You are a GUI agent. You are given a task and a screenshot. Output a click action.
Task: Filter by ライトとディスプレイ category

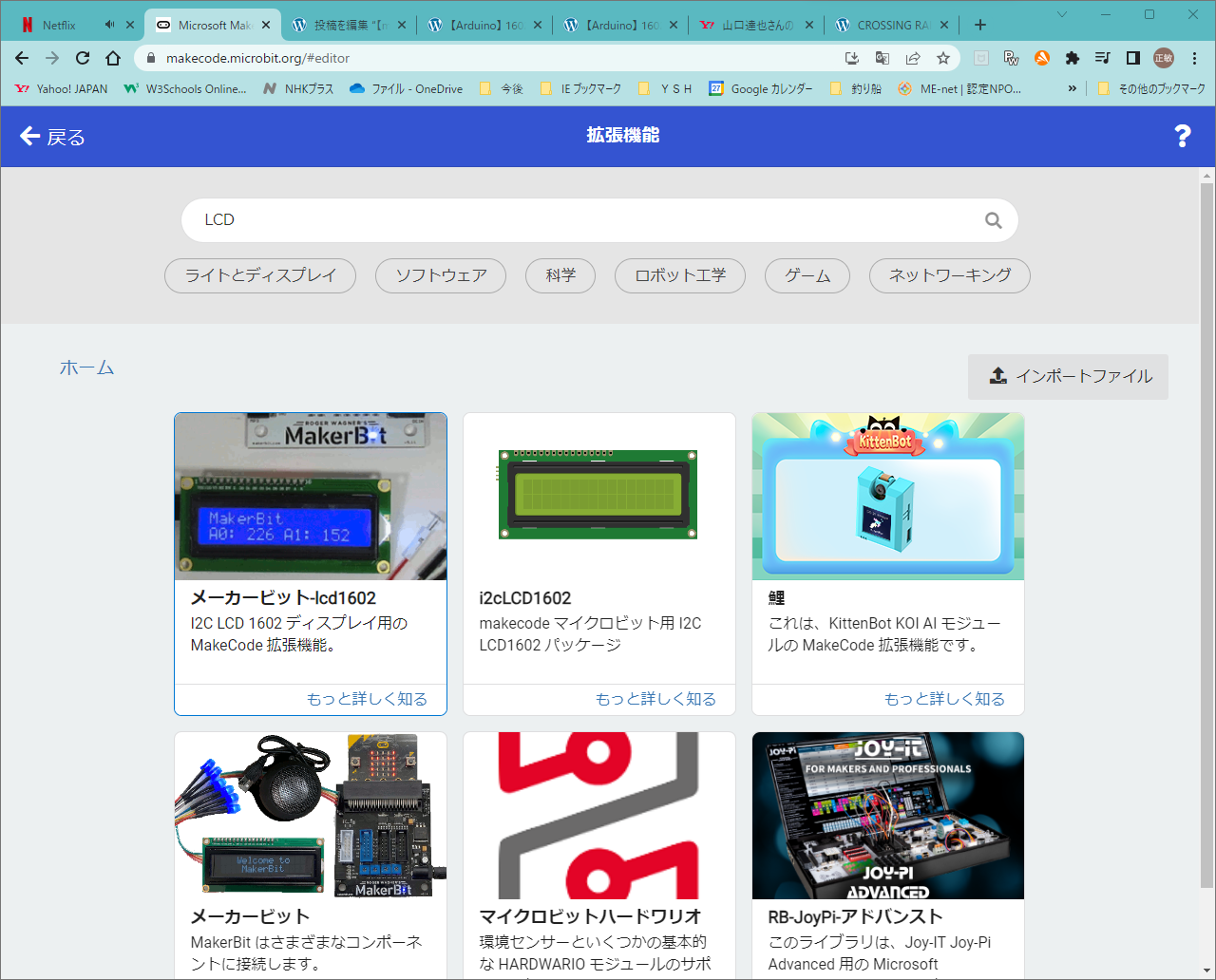[260, 275]
